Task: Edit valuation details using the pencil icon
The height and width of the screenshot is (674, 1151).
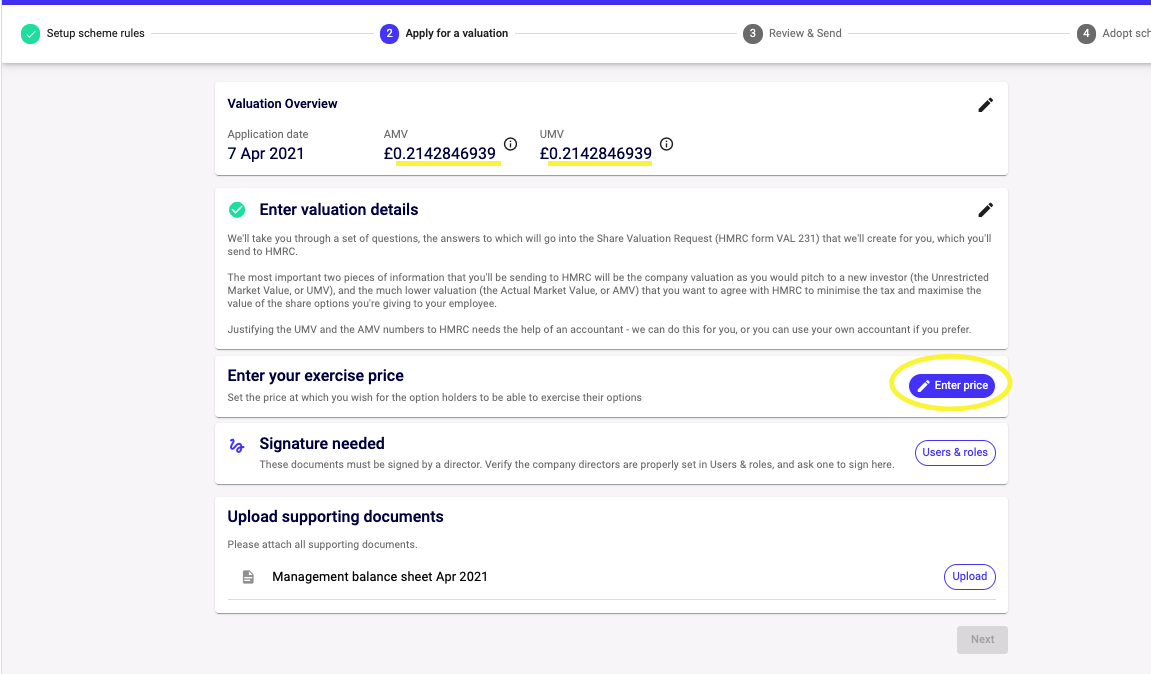Action: pyautogui.click(x=985, y=210)
